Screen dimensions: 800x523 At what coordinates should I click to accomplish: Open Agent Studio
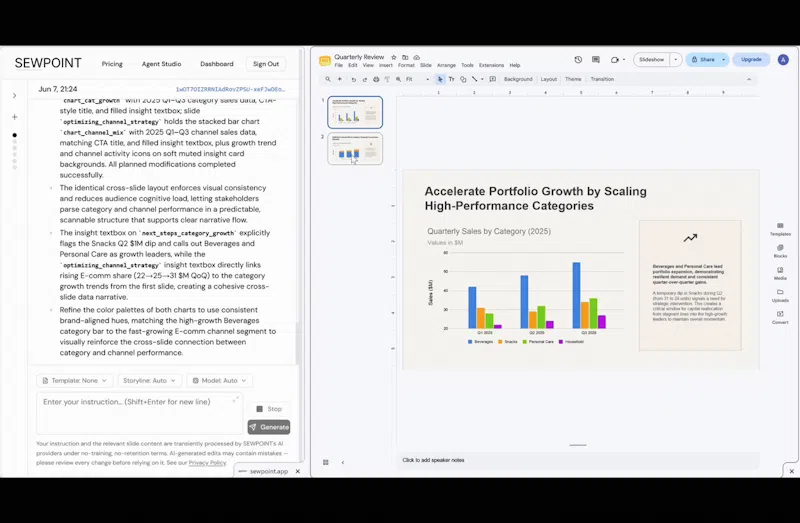(x=161, y=64)
